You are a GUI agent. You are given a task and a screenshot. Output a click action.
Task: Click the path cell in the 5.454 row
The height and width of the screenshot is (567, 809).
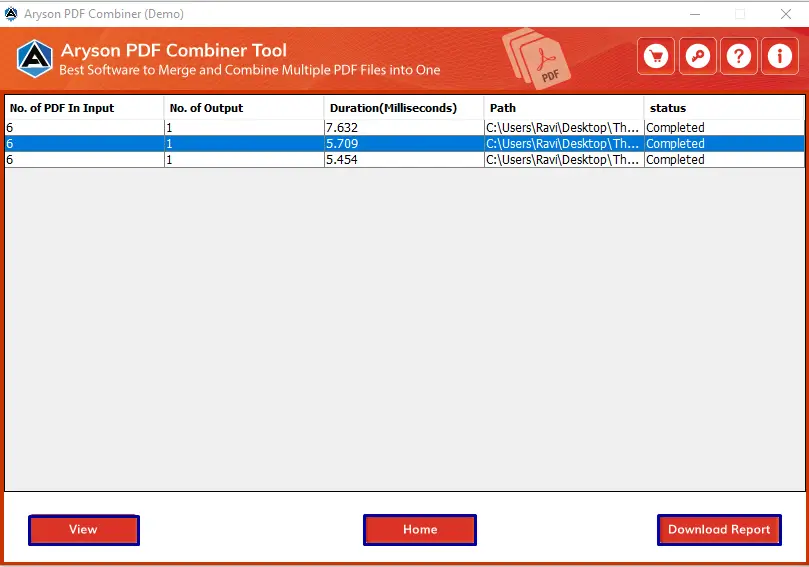click(562, 159)
